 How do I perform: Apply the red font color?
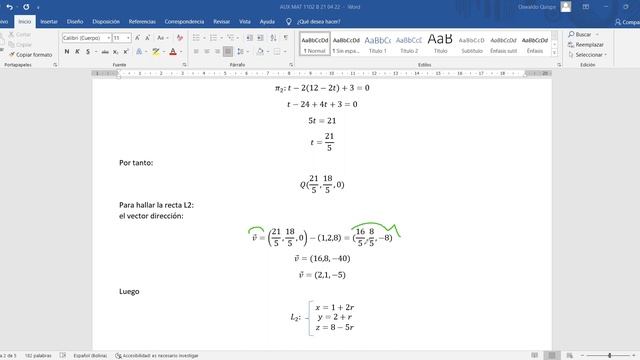click(173, 52)
